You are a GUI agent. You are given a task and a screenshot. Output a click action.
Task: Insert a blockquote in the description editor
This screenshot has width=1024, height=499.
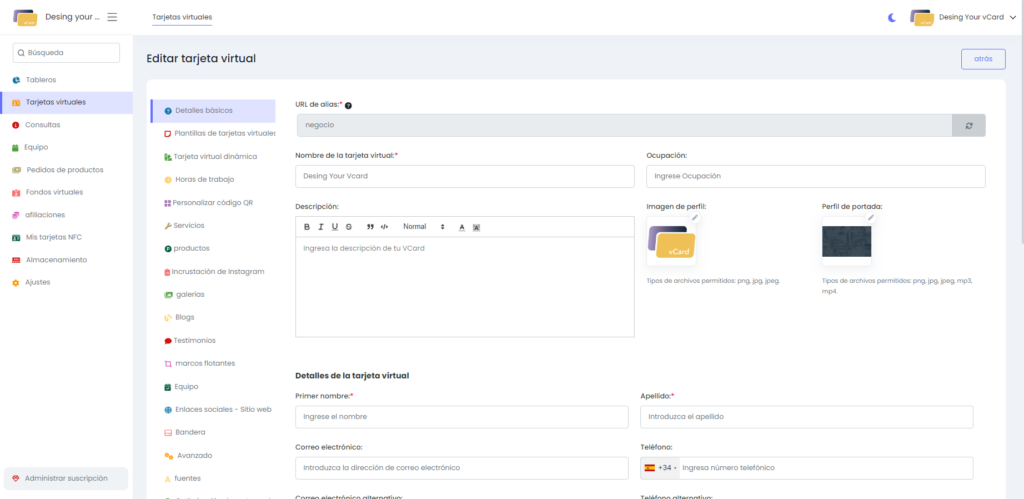[370, 227]
